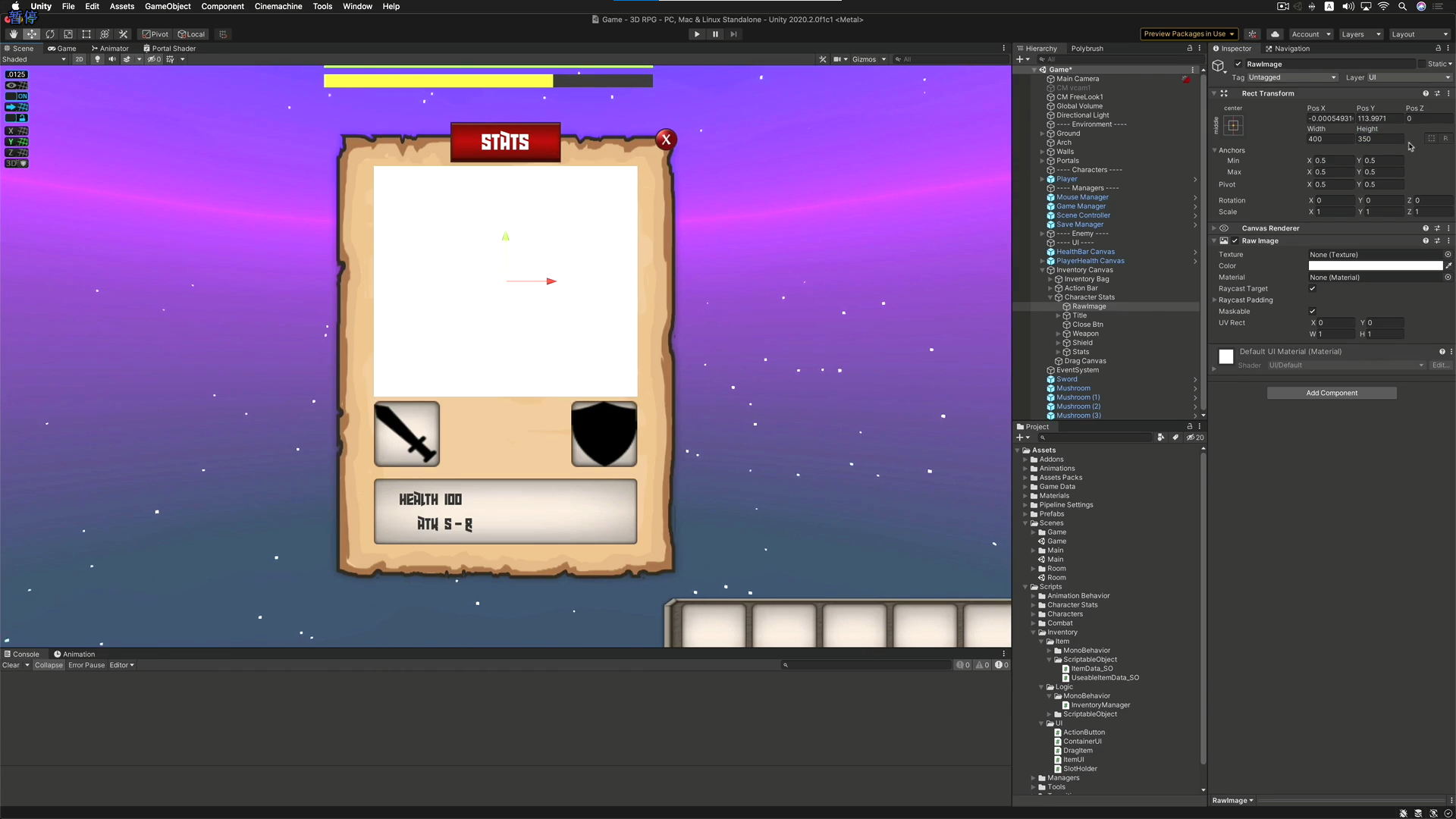
Task: Select the Rotate tool
Action: (50, 34)
